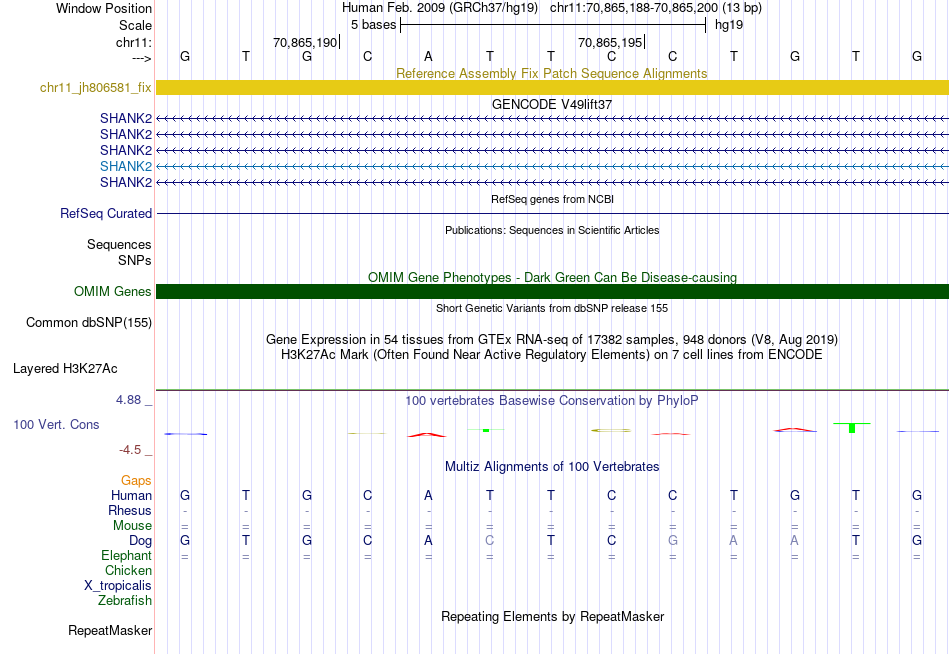Open OMIM Gene Phenotypes track title
This screenshot has height=654, width=950.
[552, 278]
